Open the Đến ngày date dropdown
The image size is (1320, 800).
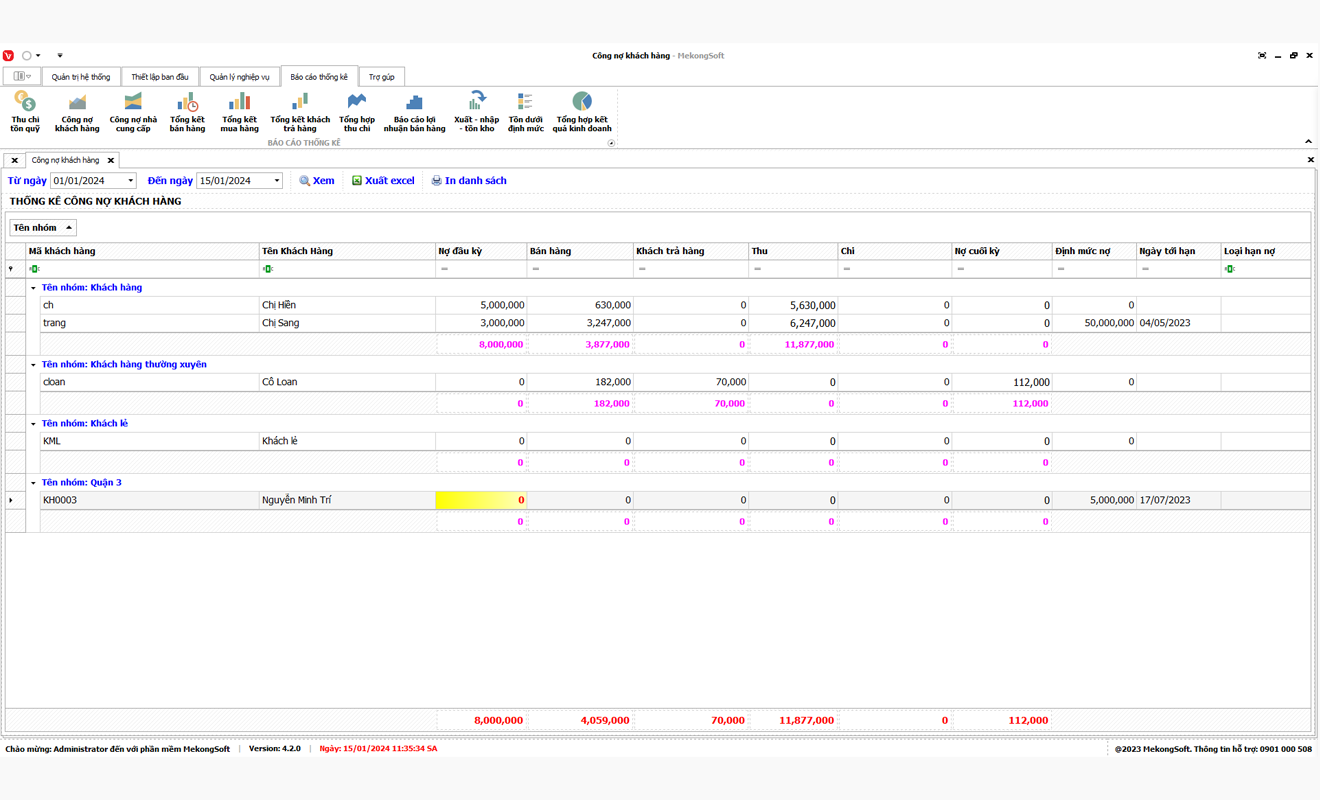coord(277,181)
